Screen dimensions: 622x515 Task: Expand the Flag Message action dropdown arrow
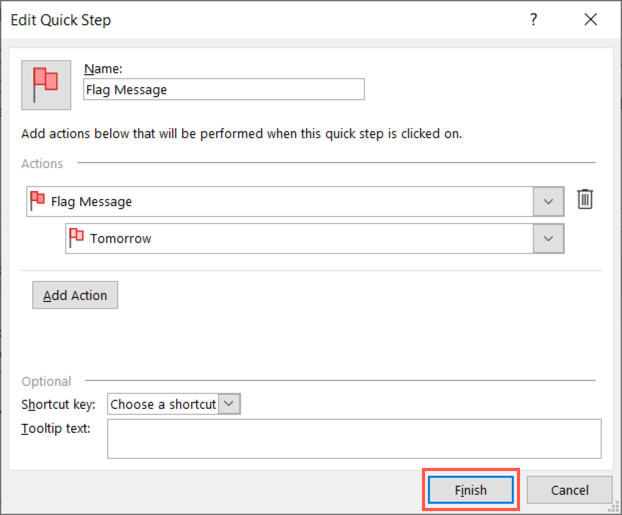[x=547, y=201]
